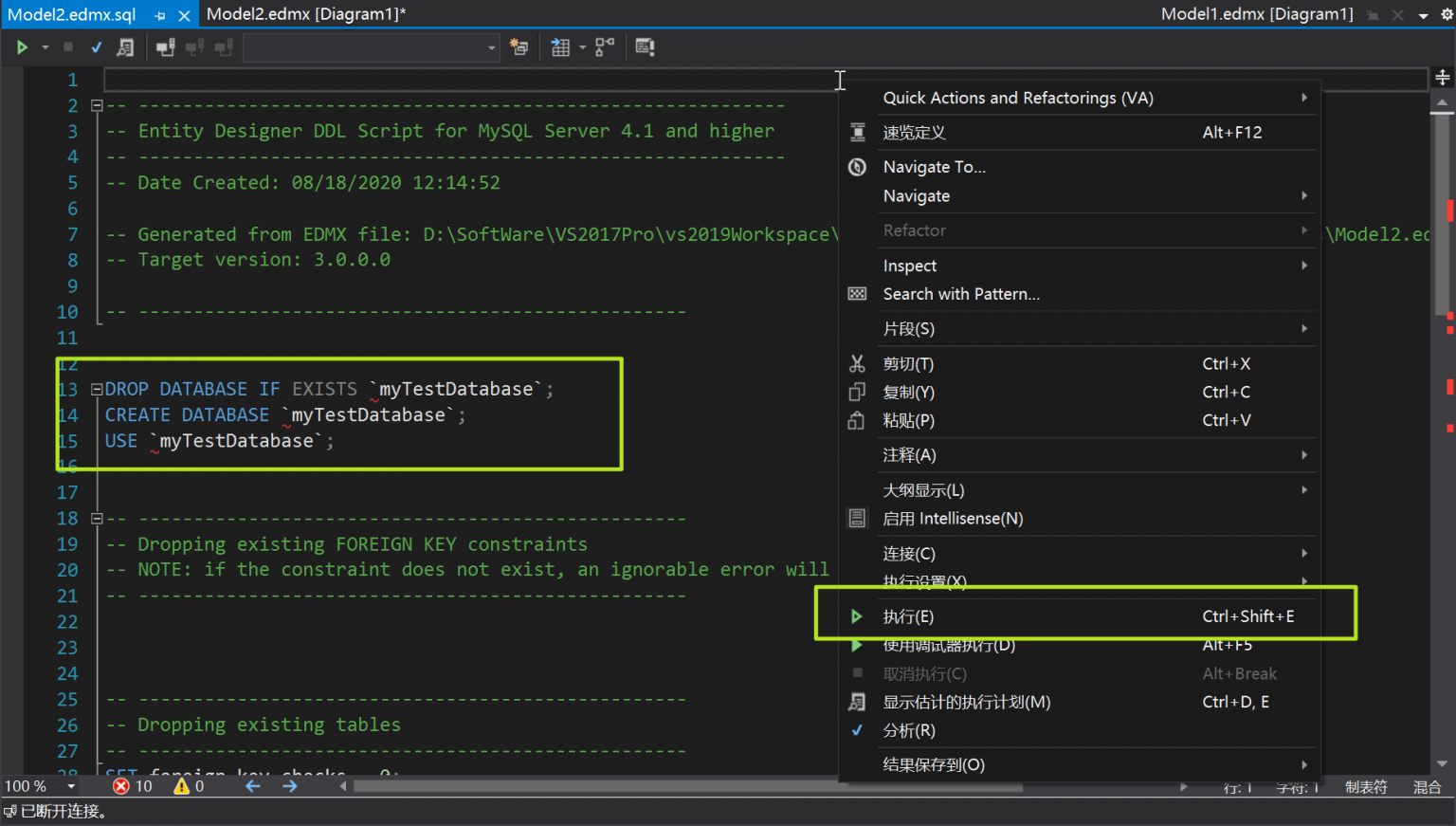Click the yellow warning count indicator

point(189,786)
